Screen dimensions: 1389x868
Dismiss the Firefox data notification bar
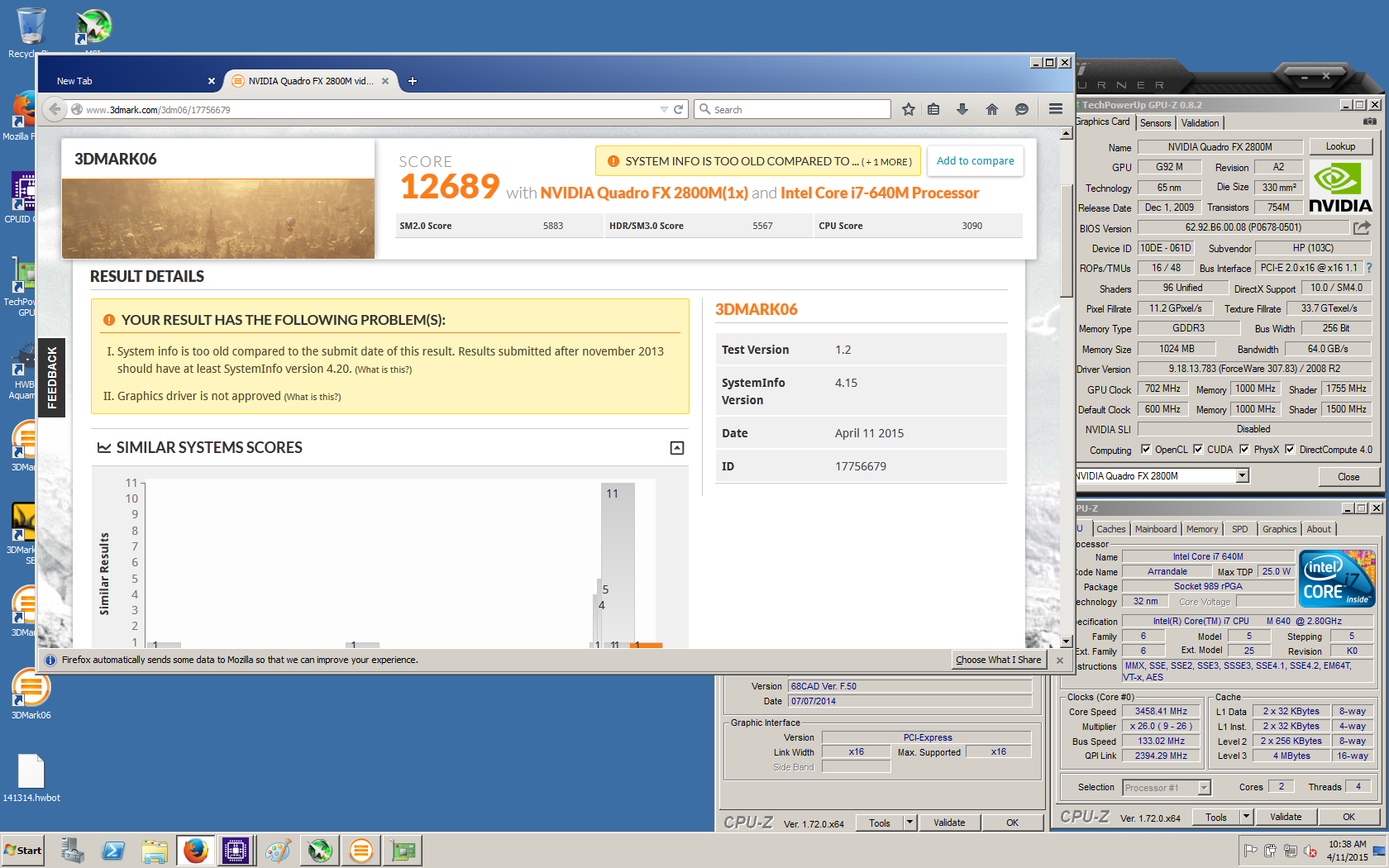click(1060, 660)
